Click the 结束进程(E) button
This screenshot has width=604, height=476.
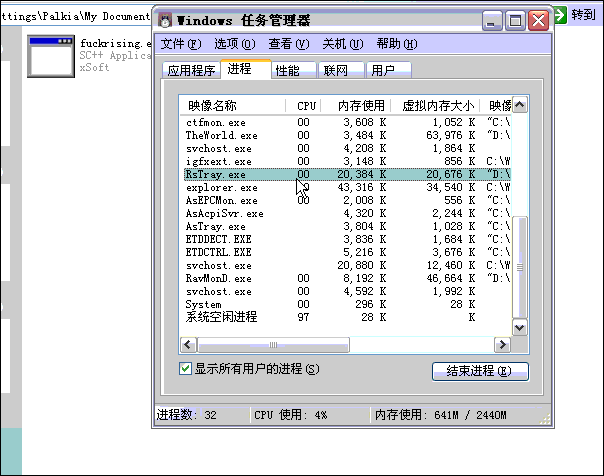point(480,371)
